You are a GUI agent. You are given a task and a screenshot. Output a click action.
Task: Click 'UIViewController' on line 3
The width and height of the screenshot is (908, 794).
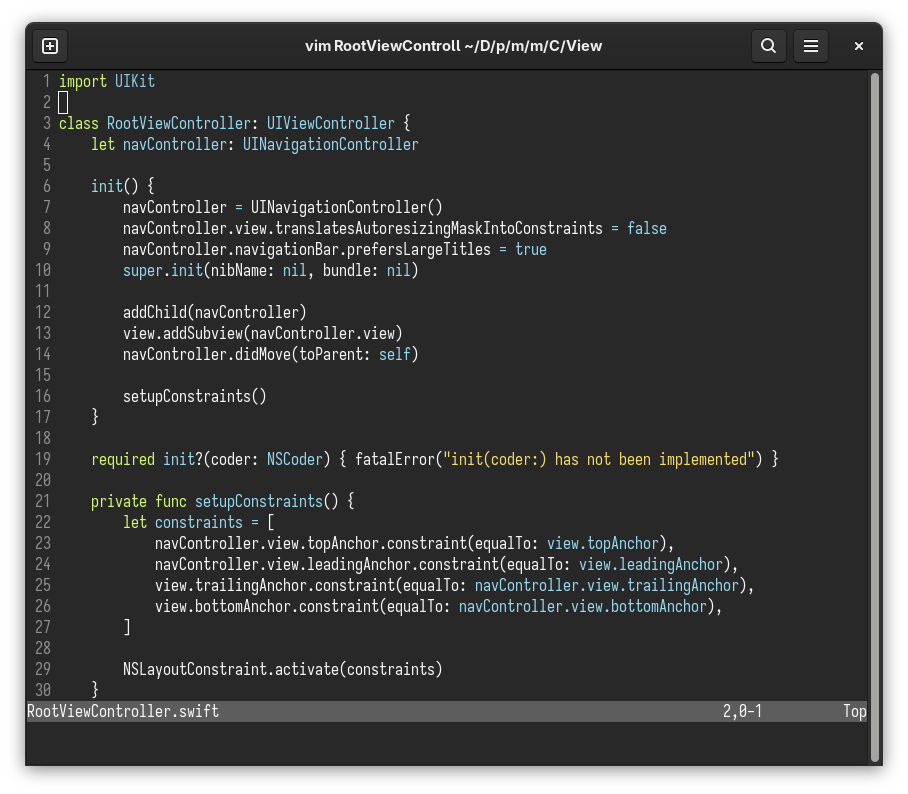click(330, 123)
